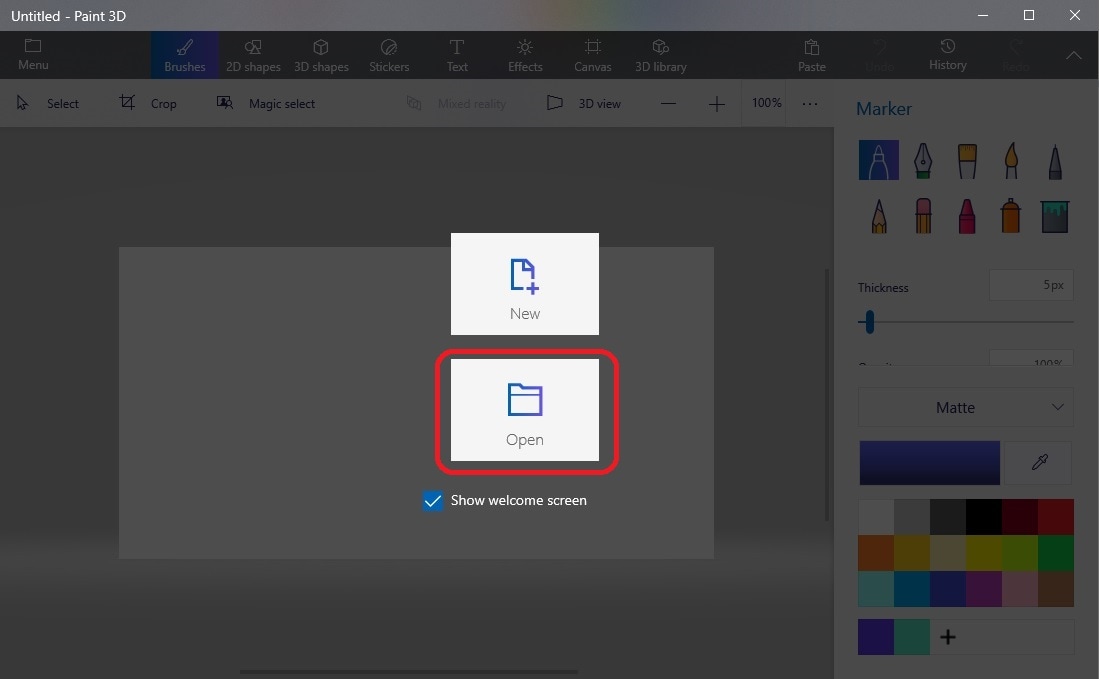This screenshot has width=1099, height=679.
Task: Open the Canvas tab
Action: coord(593,55)
